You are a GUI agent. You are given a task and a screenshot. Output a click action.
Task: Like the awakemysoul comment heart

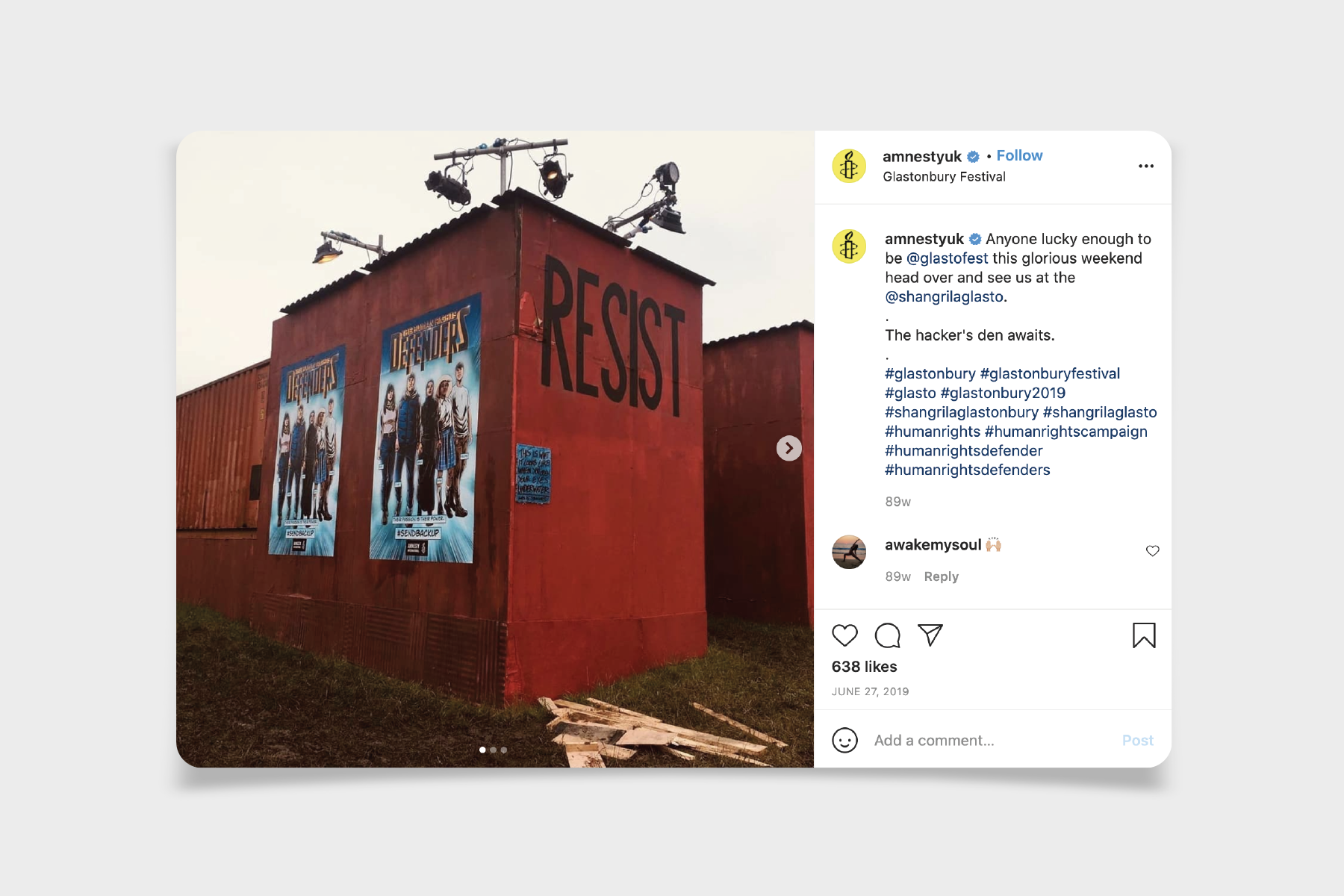[x=1153, y=551]
